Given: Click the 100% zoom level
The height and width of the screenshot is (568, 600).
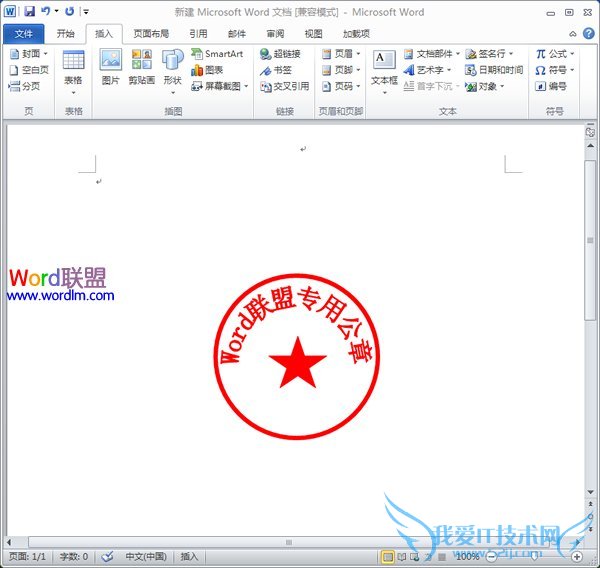Looking at the screenshot, I should pos(468,556).
